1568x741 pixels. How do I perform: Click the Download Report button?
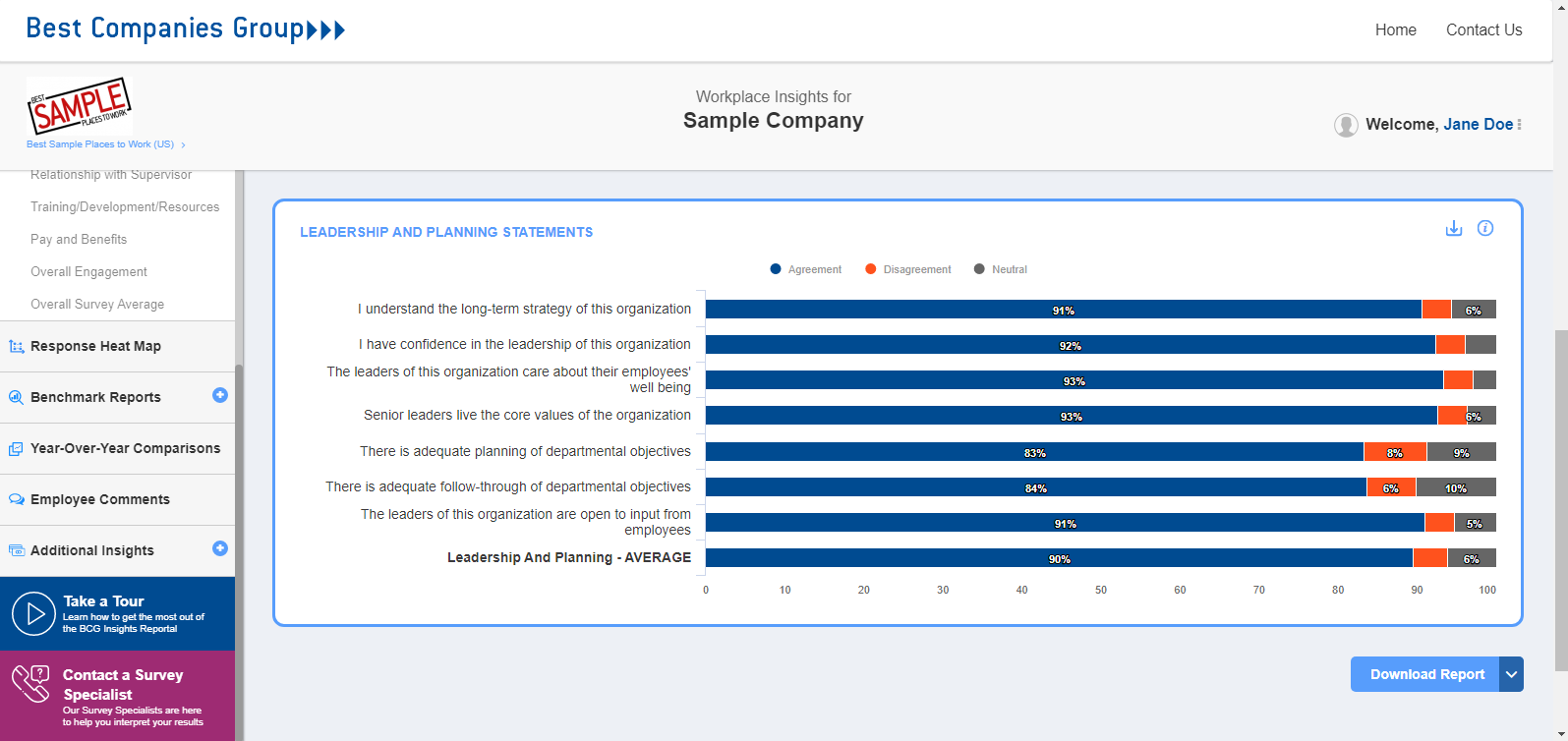point(1424,674)
